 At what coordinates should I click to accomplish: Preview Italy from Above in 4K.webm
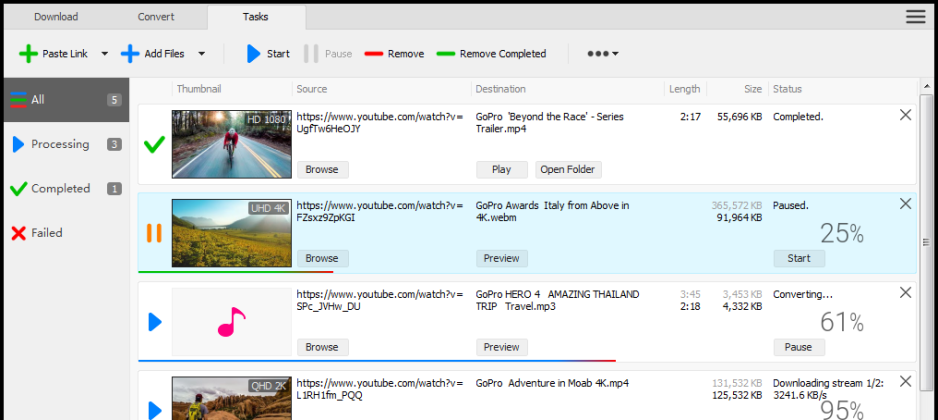(502, 258)
